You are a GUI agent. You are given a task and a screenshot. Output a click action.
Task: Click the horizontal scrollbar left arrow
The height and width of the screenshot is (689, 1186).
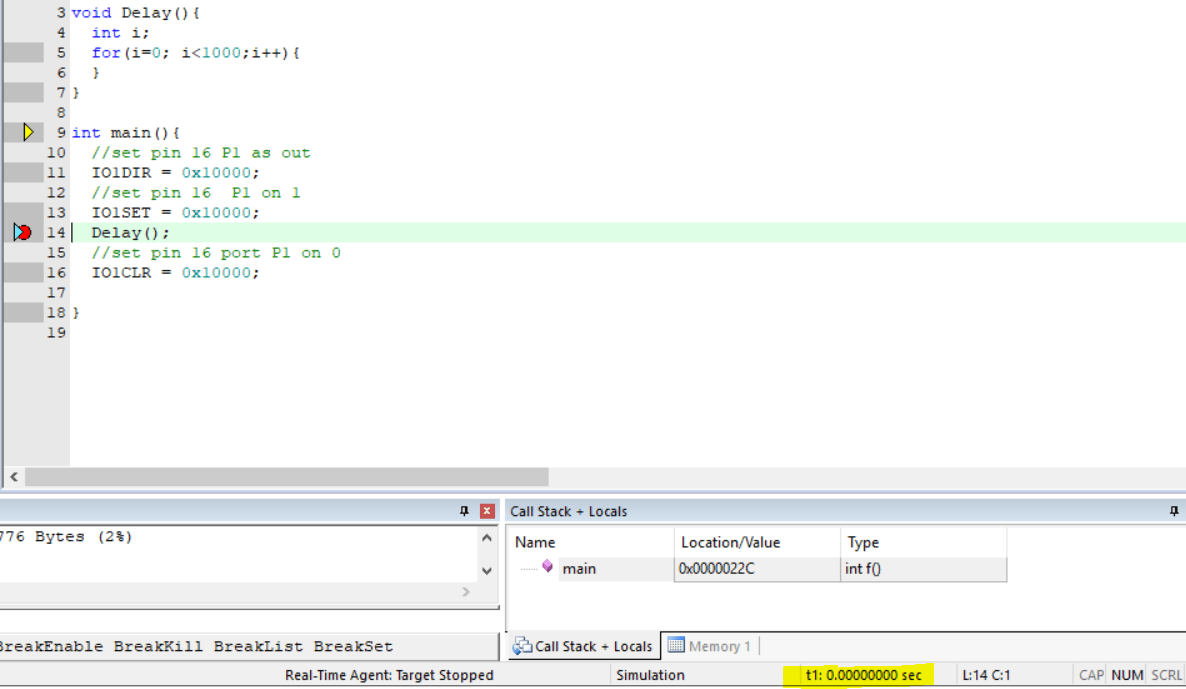point(12,477)
